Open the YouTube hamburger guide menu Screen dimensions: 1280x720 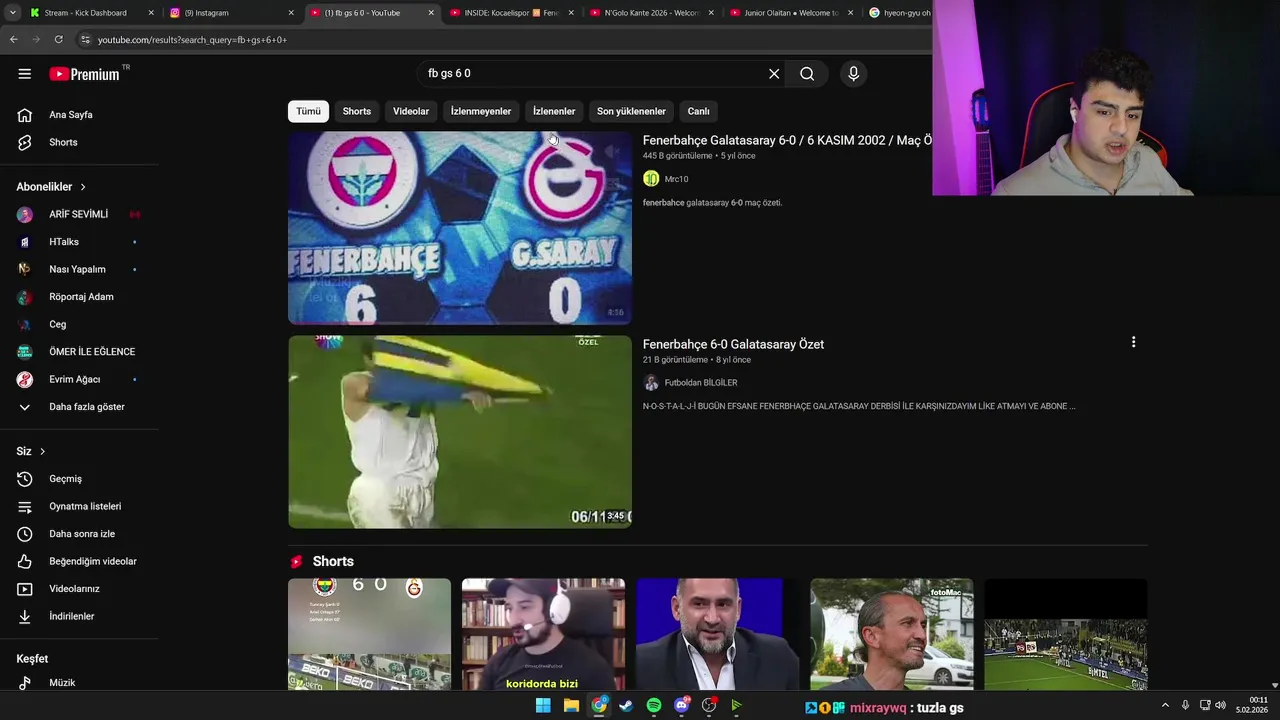[24, 74]
